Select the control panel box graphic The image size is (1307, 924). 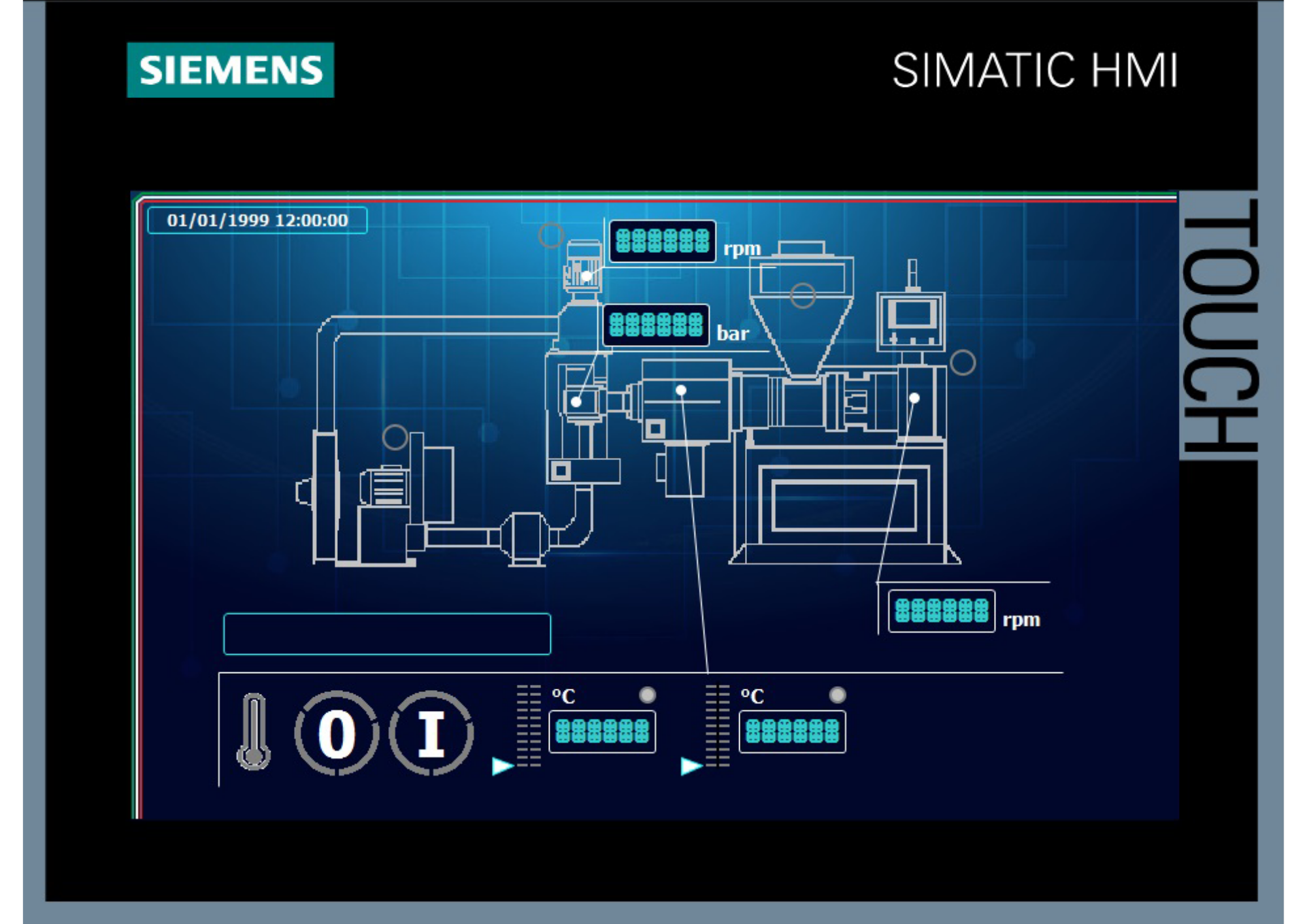(911, 322)
